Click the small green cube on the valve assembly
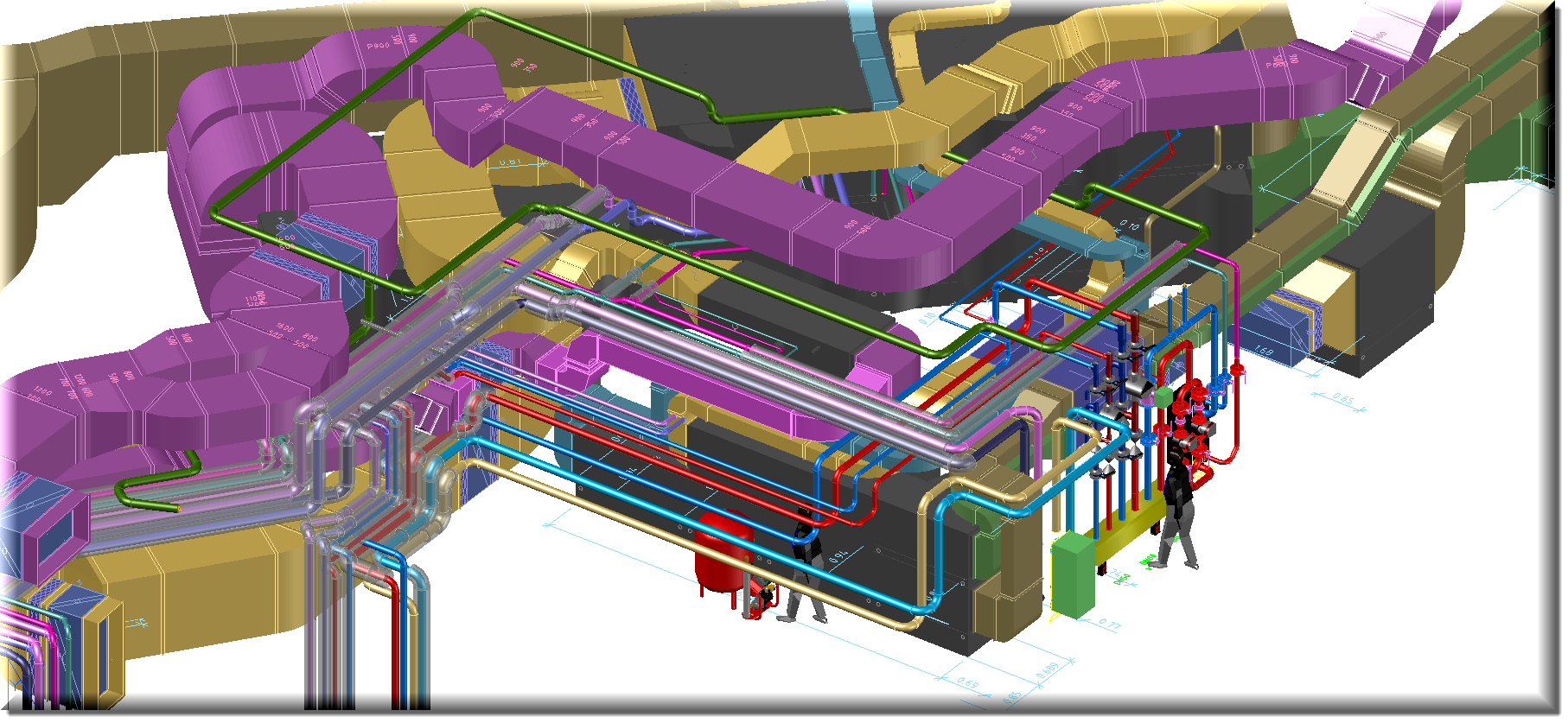The image size is (1568, 723). [1163, 397]
